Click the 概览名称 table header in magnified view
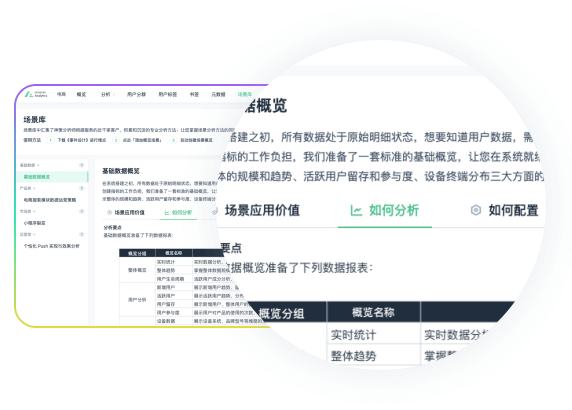This screenshot has width=572, height=410. pyautogui.click(x=373, y=312)
